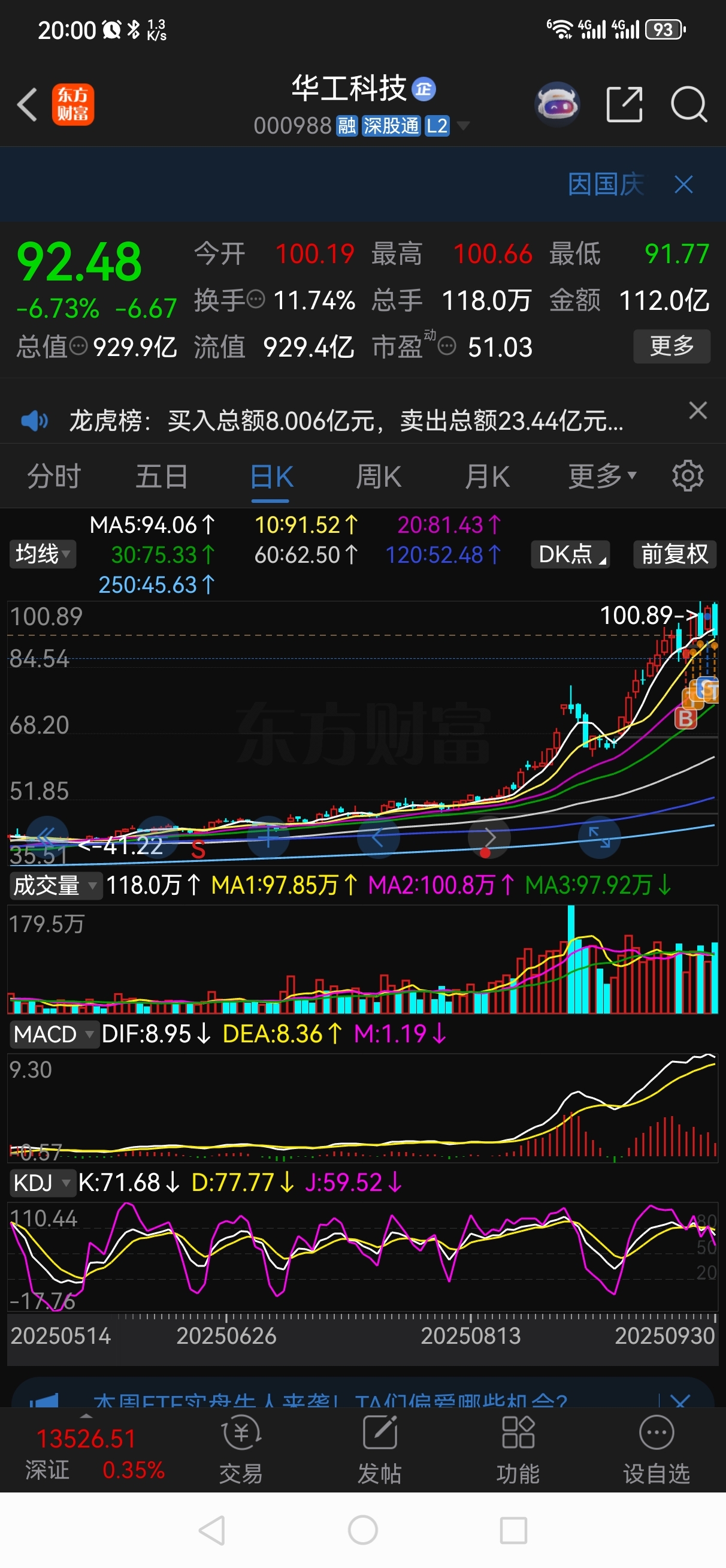Expand the 更多 chart period dropdown
The height and width of the screenshot is (1568, 726).
coord(602,475)
